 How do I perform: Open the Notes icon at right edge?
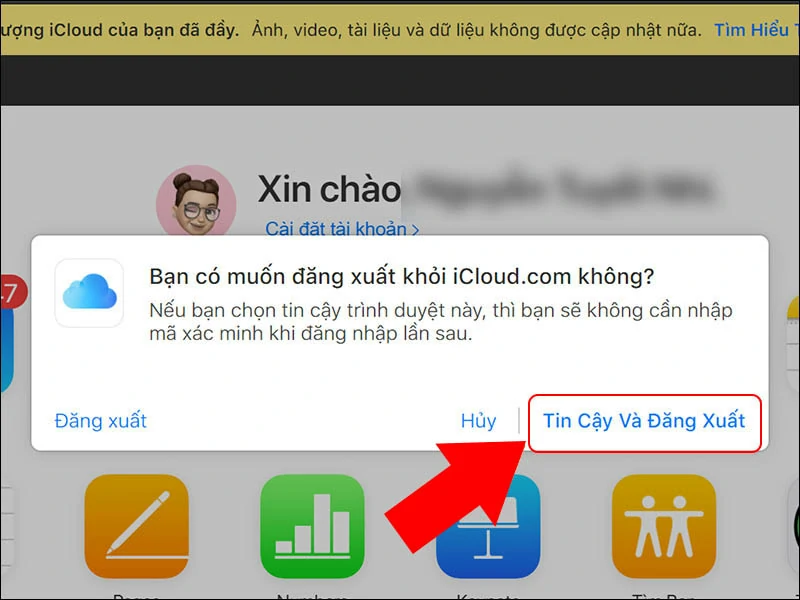(793, 337)
